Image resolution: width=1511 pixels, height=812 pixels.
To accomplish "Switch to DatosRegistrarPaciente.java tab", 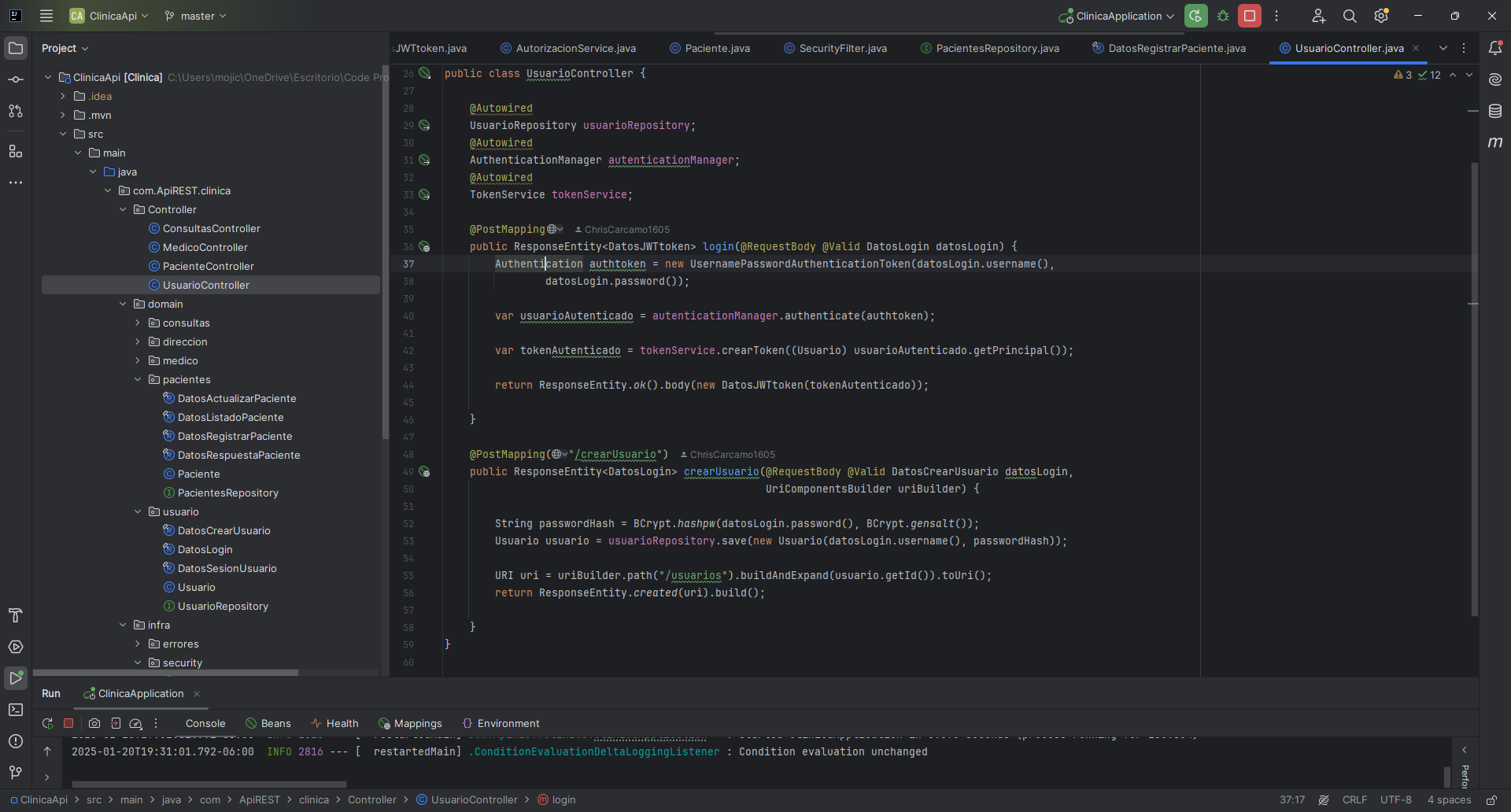I will tap(1169, 48).
